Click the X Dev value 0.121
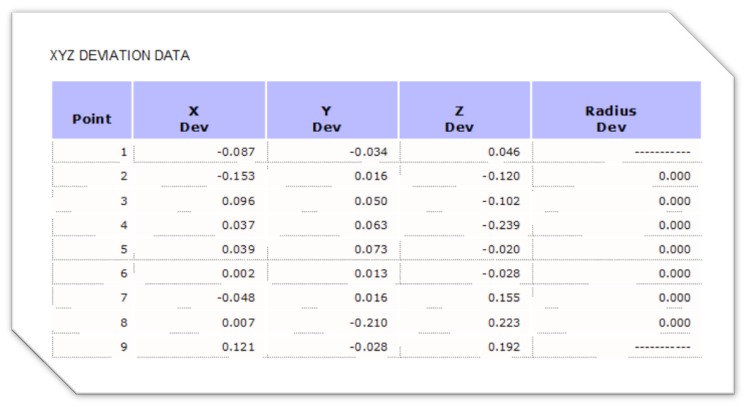The width and height of the screenshot is (746, 407). click(x=240, y=346)
